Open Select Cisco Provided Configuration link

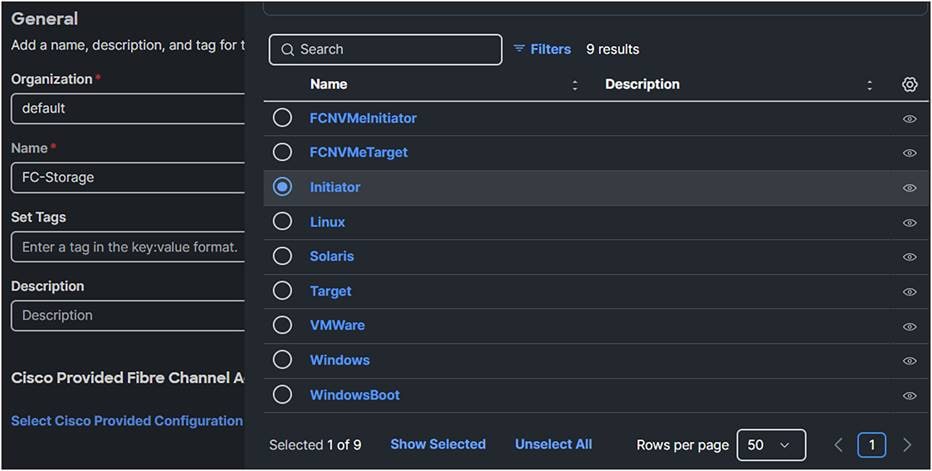127,421
